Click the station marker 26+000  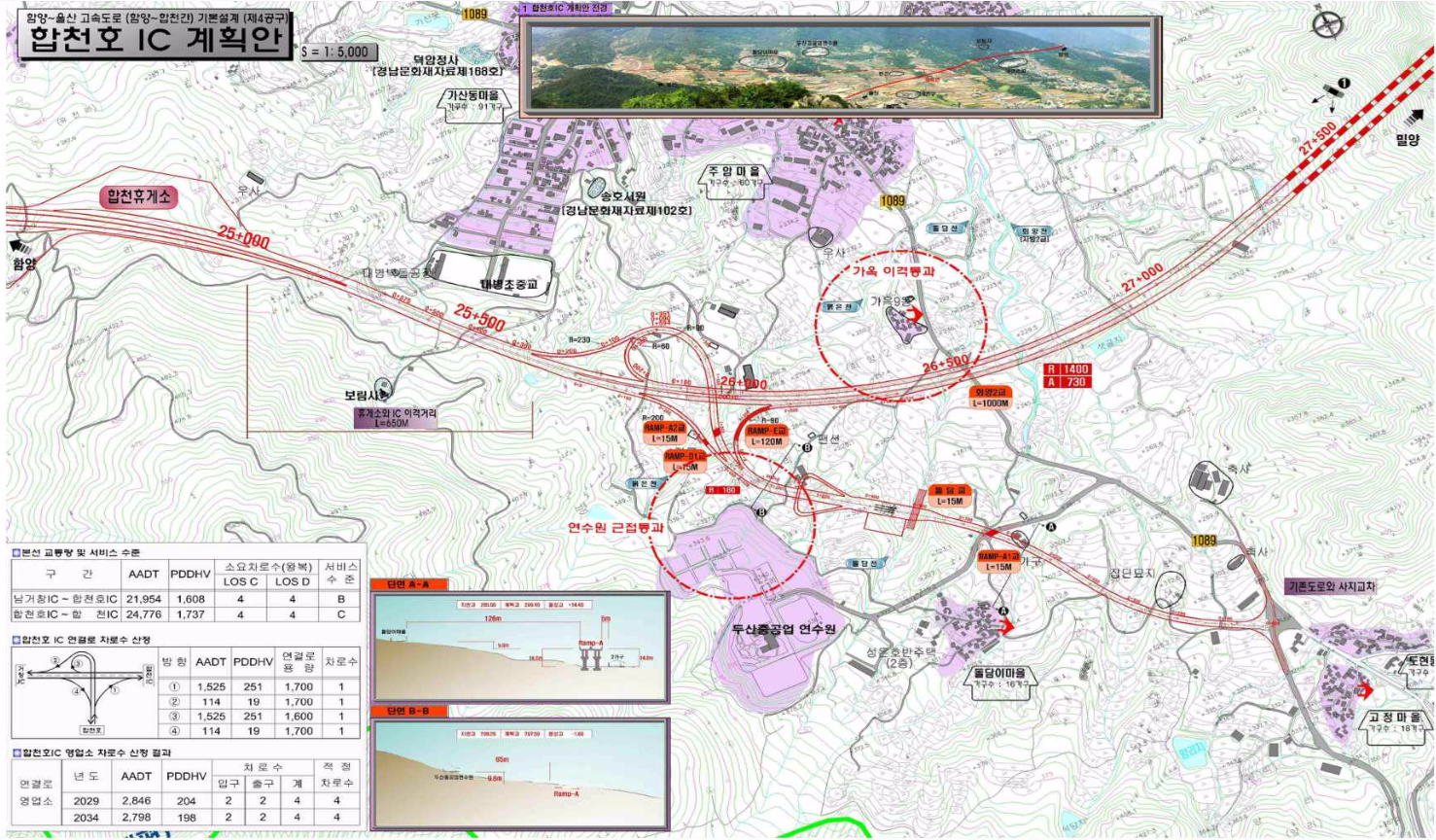coord(743,384)
